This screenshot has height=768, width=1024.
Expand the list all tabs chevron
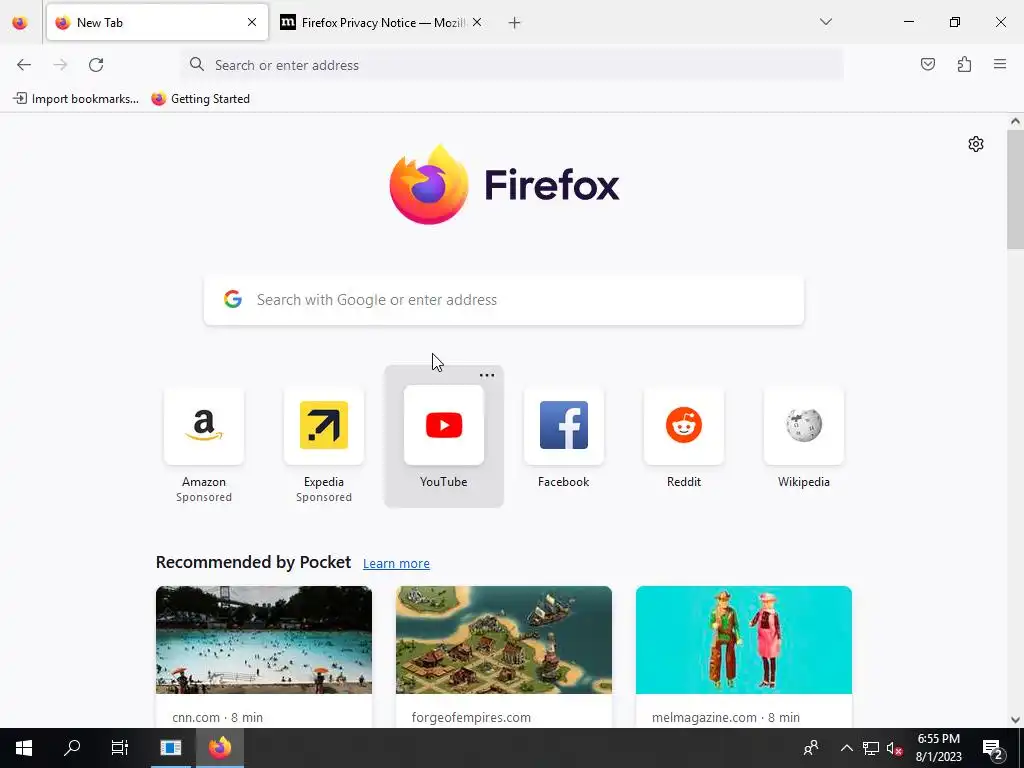click(x=825, y=22)
